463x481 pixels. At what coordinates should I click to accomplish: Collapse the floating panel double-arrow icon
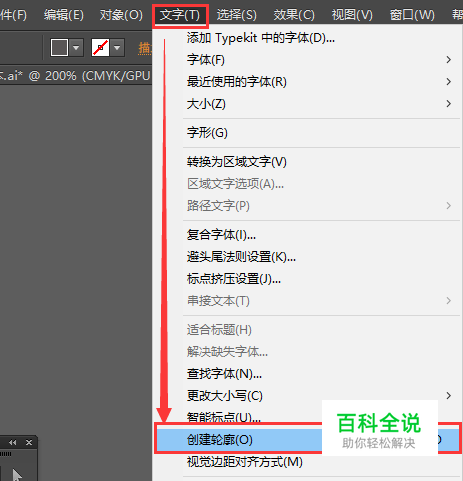tap(13, 443)
